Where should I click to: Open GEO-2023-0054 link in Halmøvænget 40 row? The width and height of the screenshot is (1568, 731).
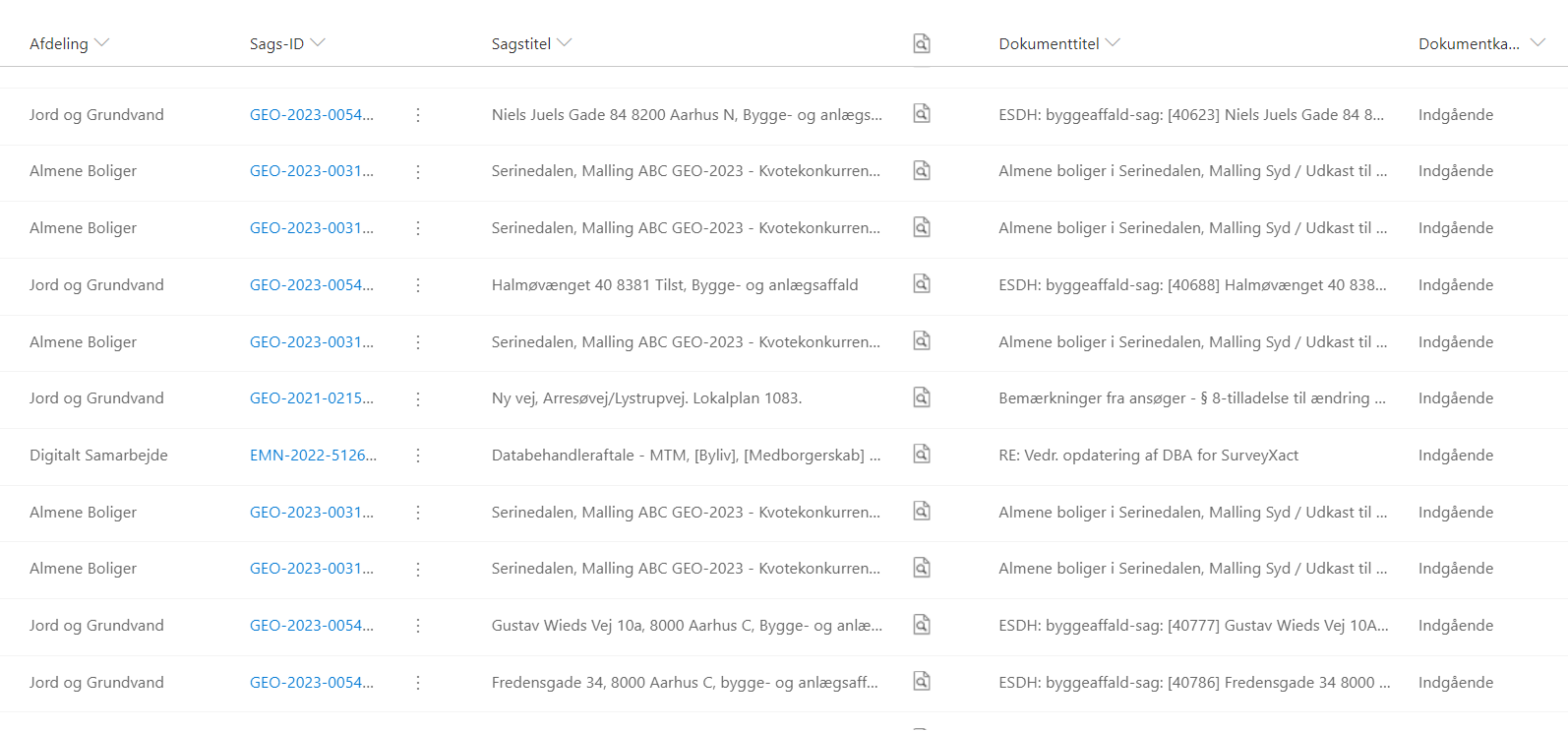point(312,285)
